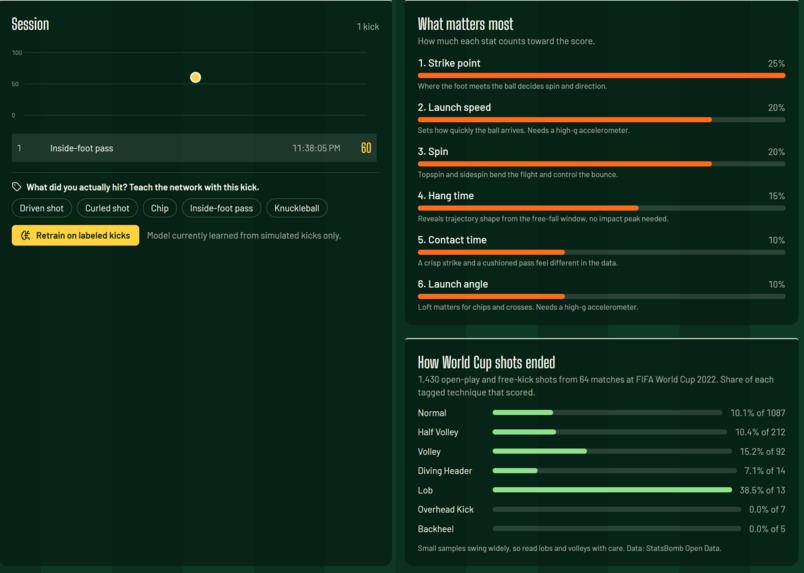
Task: Click the StatsBomb Open Data footnote
Action: (x=569, y=548)
